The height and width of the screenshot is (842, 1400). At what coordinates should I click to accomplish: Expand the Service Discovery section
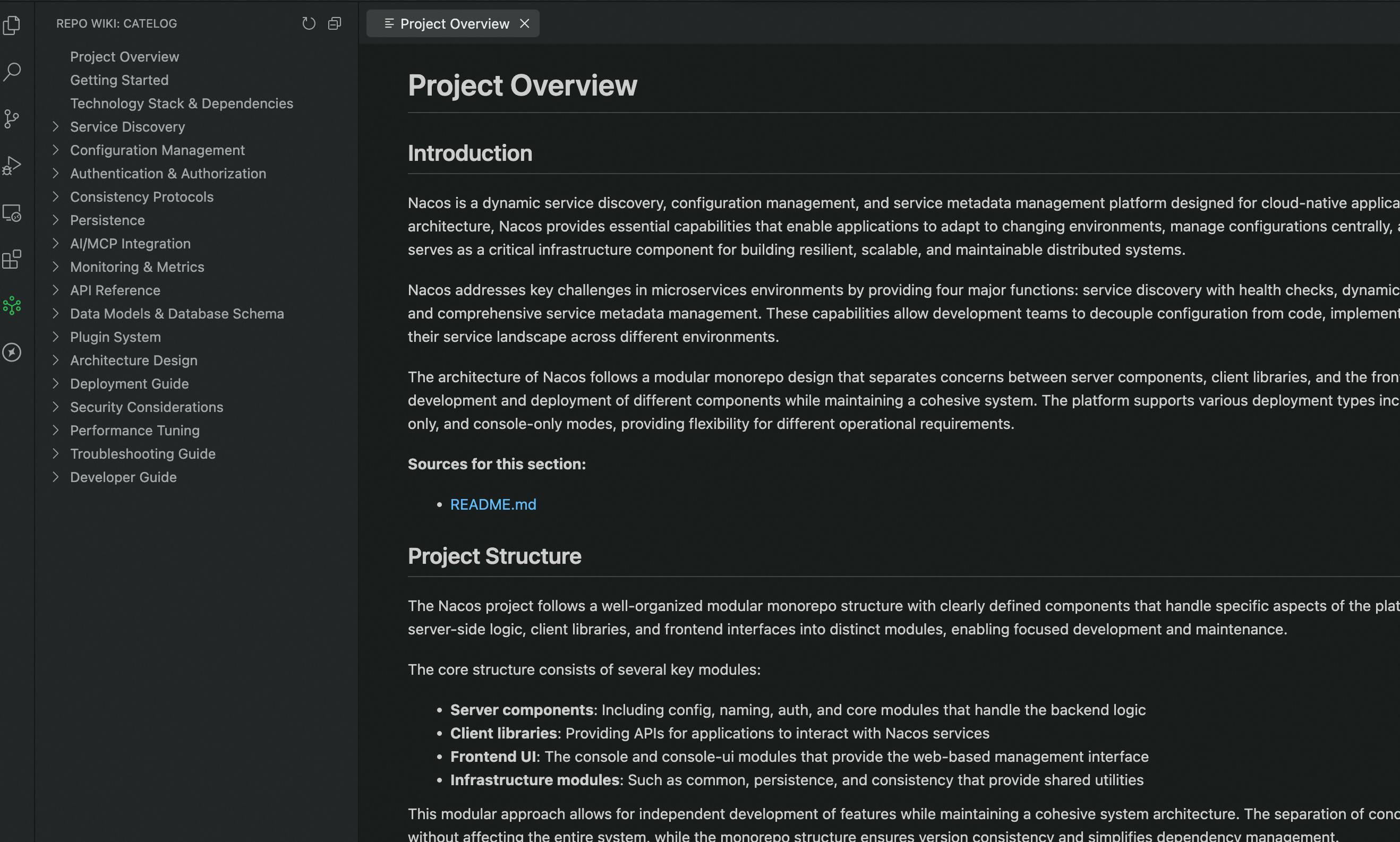(56, 126)
